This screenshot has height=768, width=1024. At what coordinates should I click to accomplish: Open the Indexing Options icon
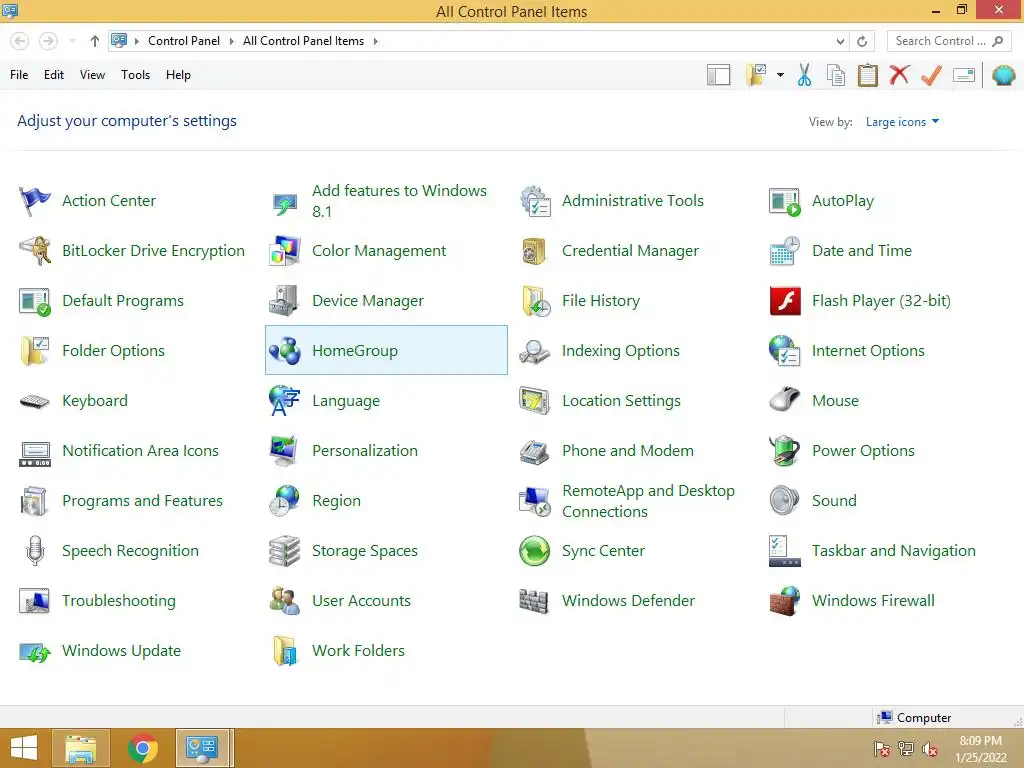pos(535,351)
